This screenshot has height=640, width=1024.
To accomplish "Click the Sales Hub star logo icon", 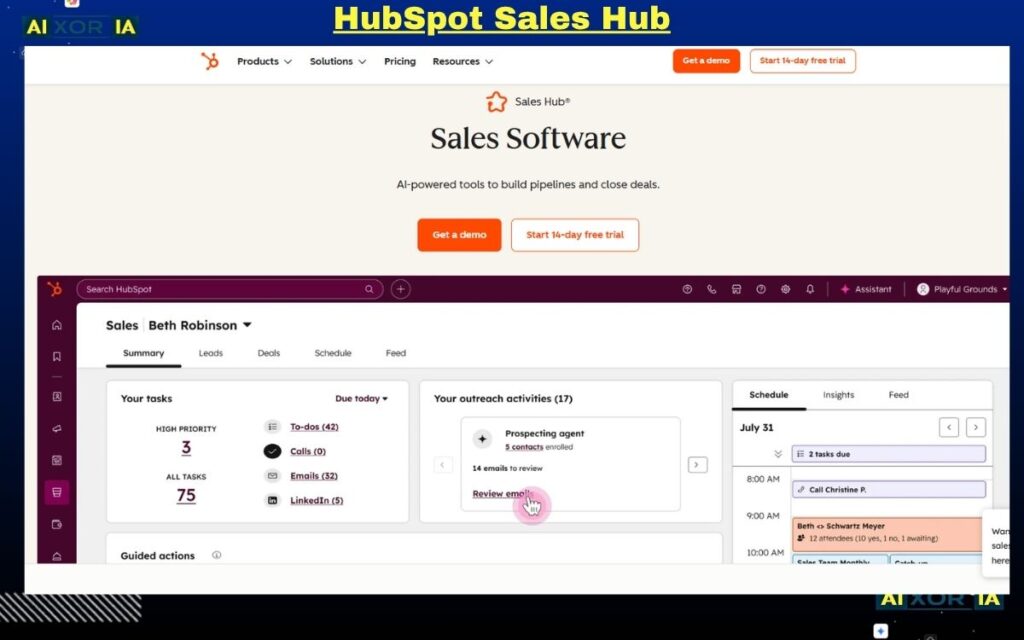I will pyautogui.click(x=496, y=102).
